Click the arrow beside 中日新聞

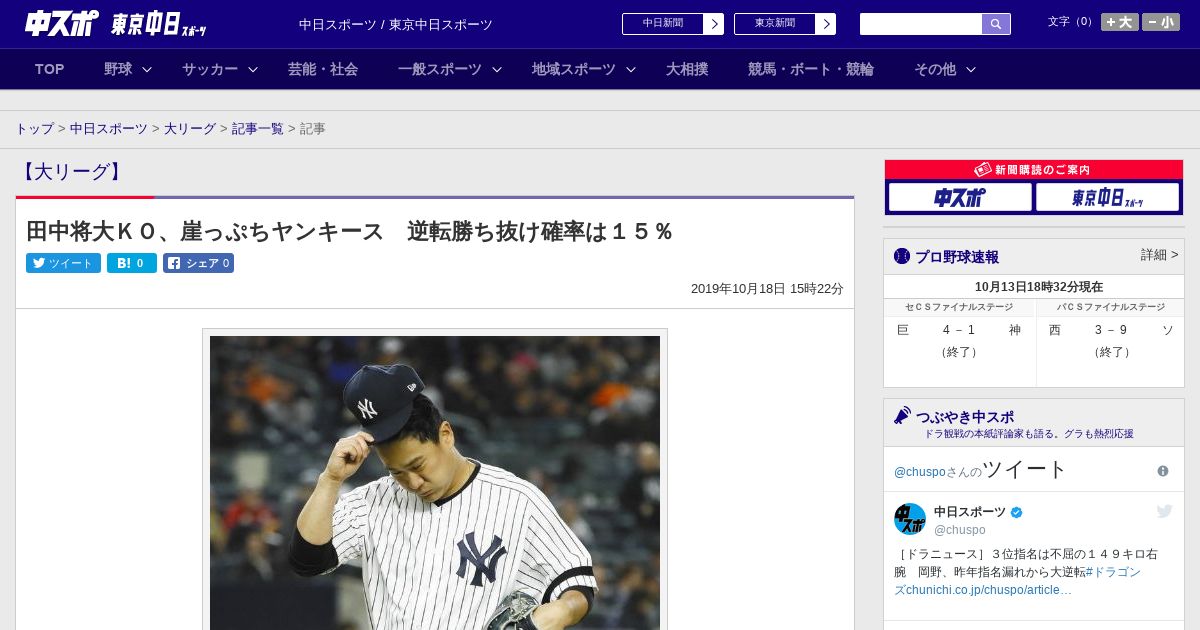(713, 24)
